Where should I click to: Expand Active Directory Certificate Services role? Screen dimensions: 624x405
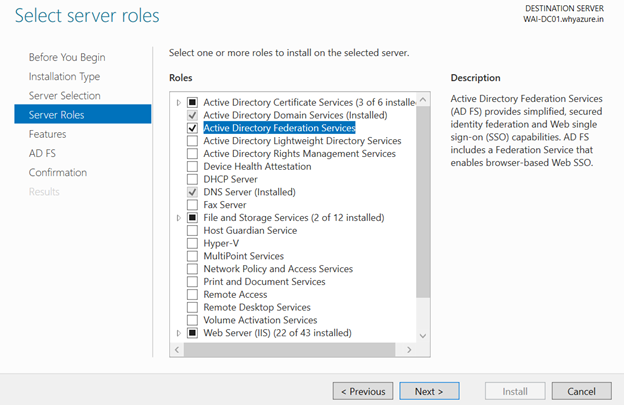click(179, 103)
